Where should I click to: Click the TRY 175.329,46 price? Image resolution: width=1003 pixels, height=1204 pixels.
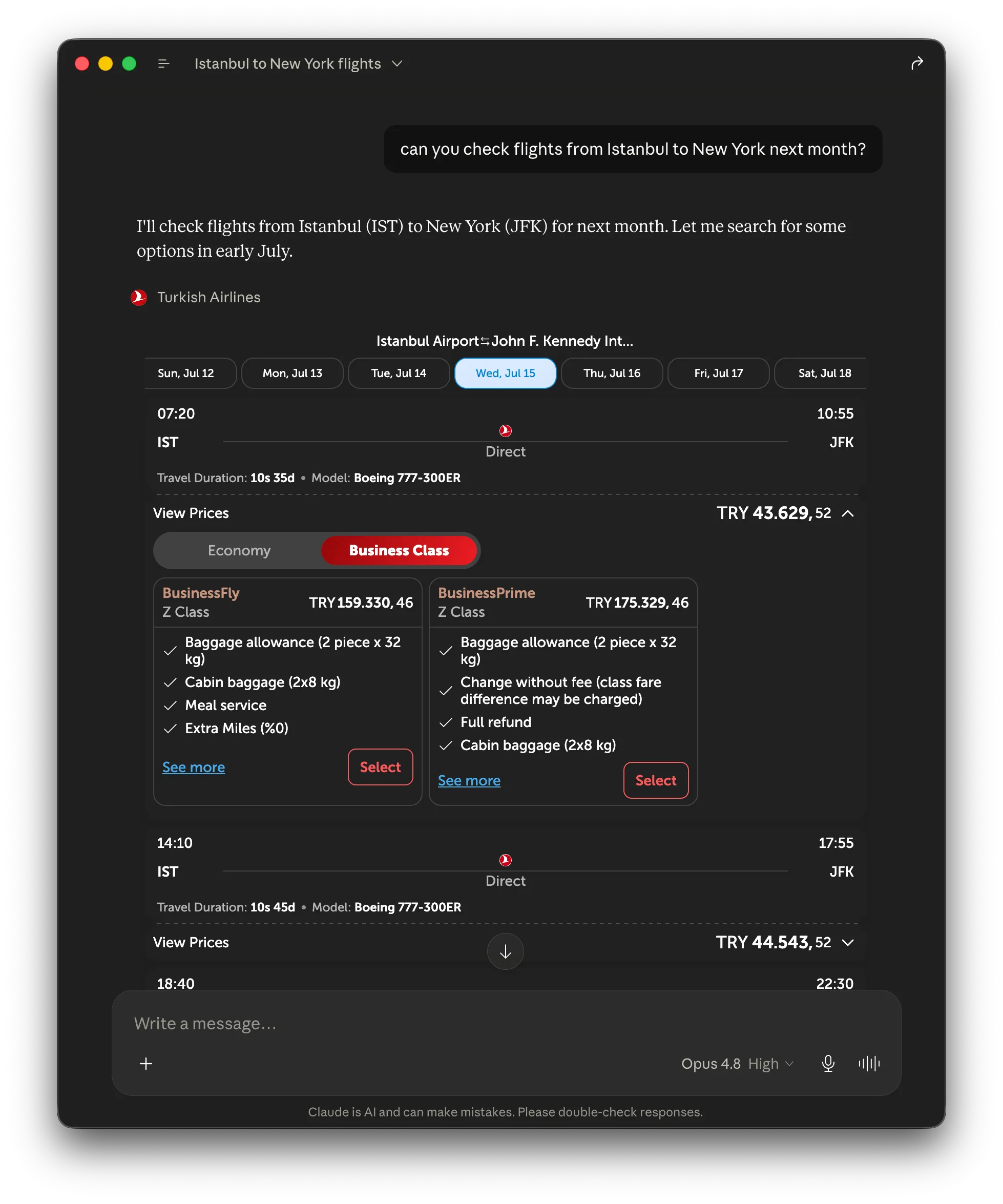coord(637,603)
